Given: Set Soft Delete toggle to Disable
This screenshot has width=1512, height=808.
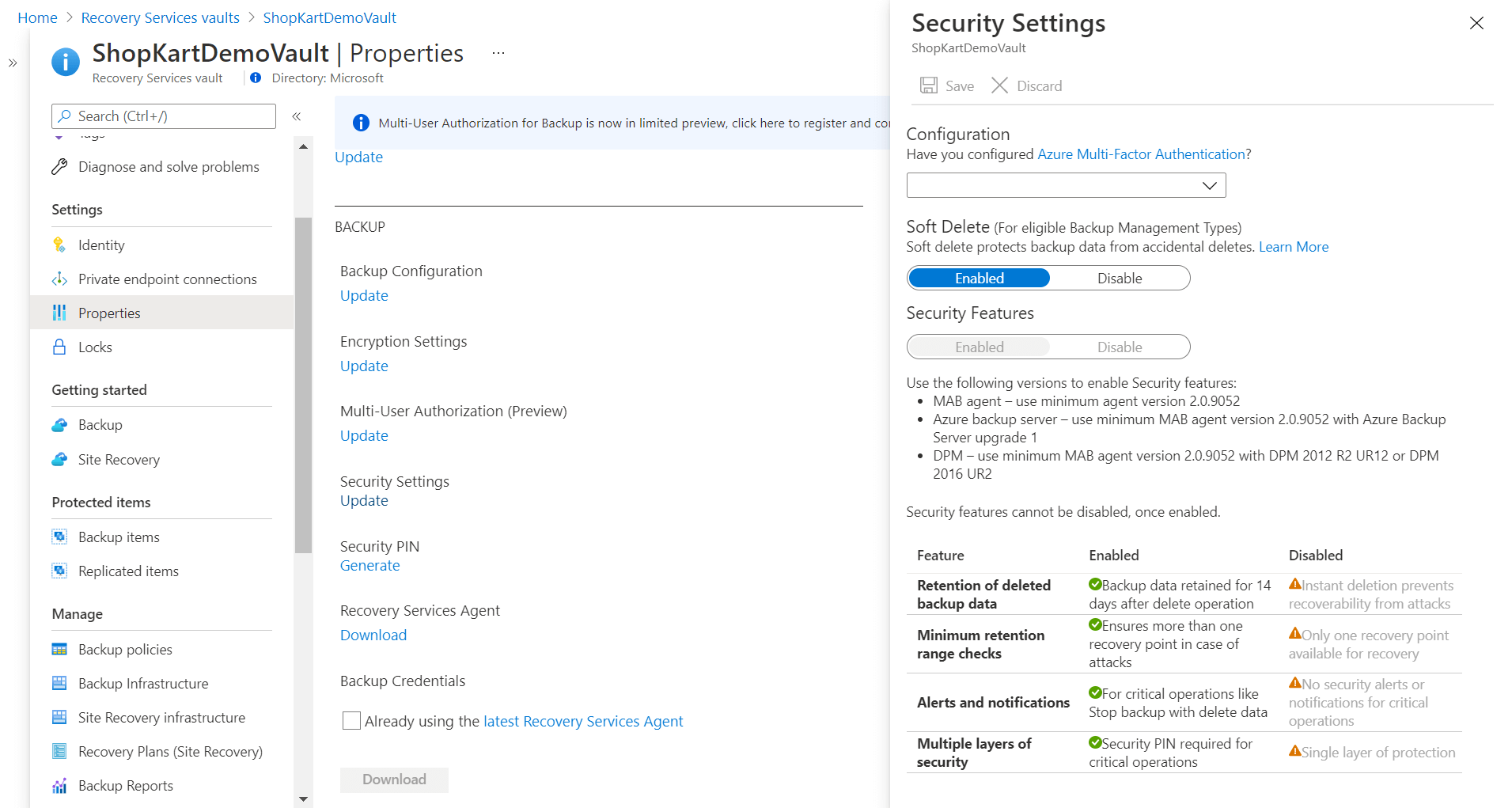Looking at the screenshot, I should point(1119,279).
